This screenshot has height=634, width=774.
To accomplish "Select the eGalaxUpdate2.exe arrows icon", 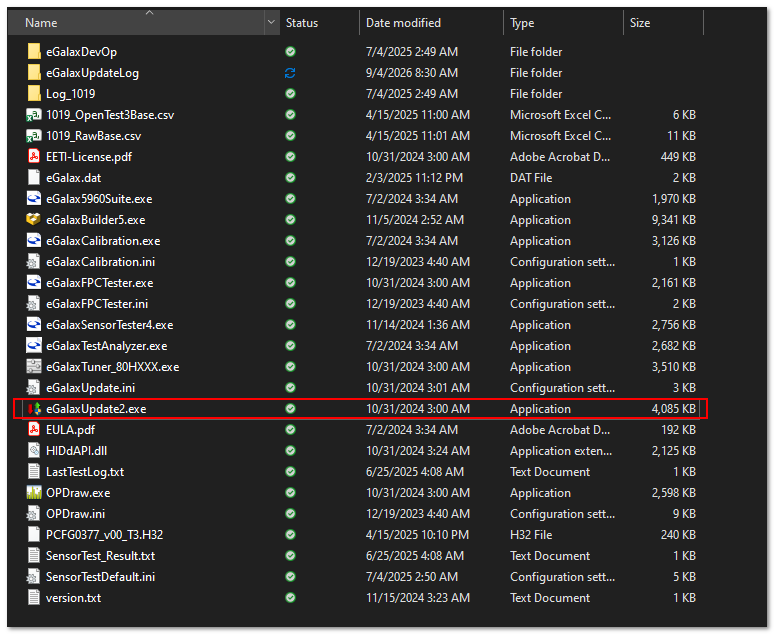I will [x=34, y=409].
